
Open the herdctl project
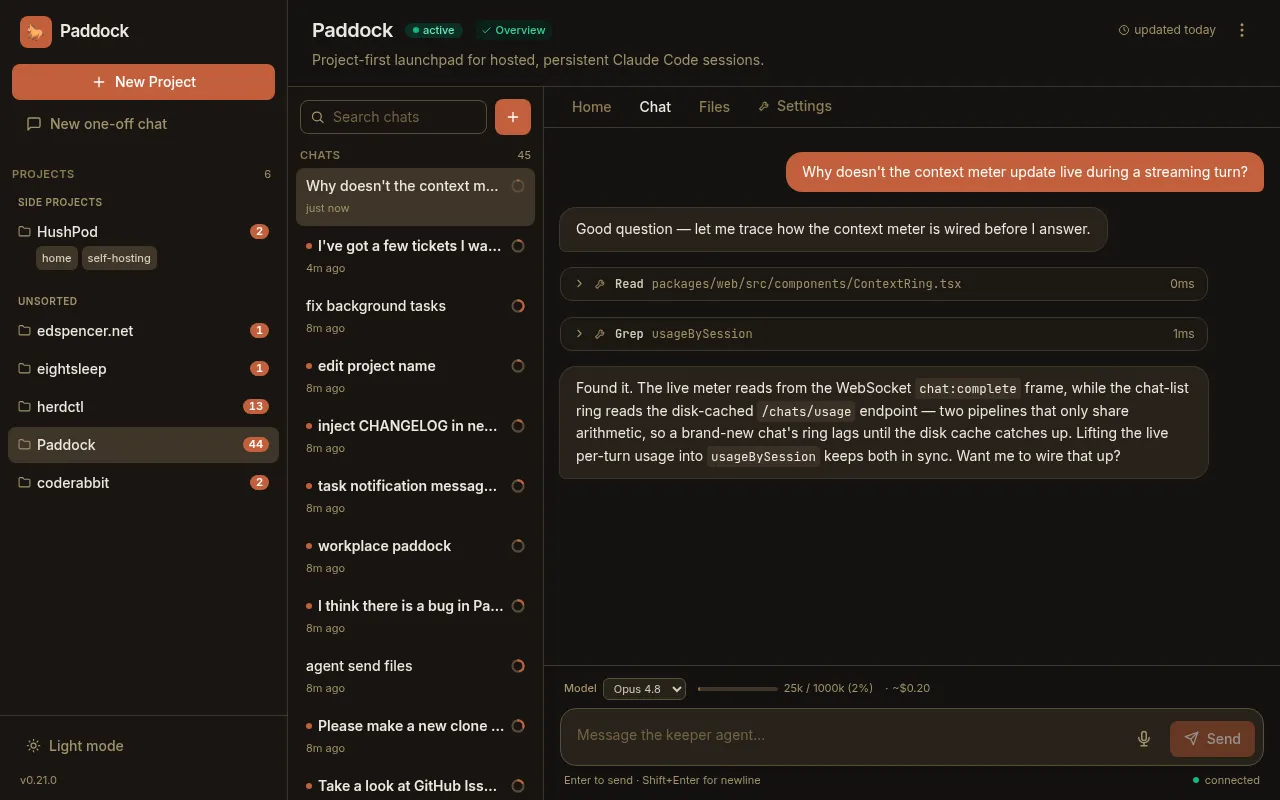(143, 407)
